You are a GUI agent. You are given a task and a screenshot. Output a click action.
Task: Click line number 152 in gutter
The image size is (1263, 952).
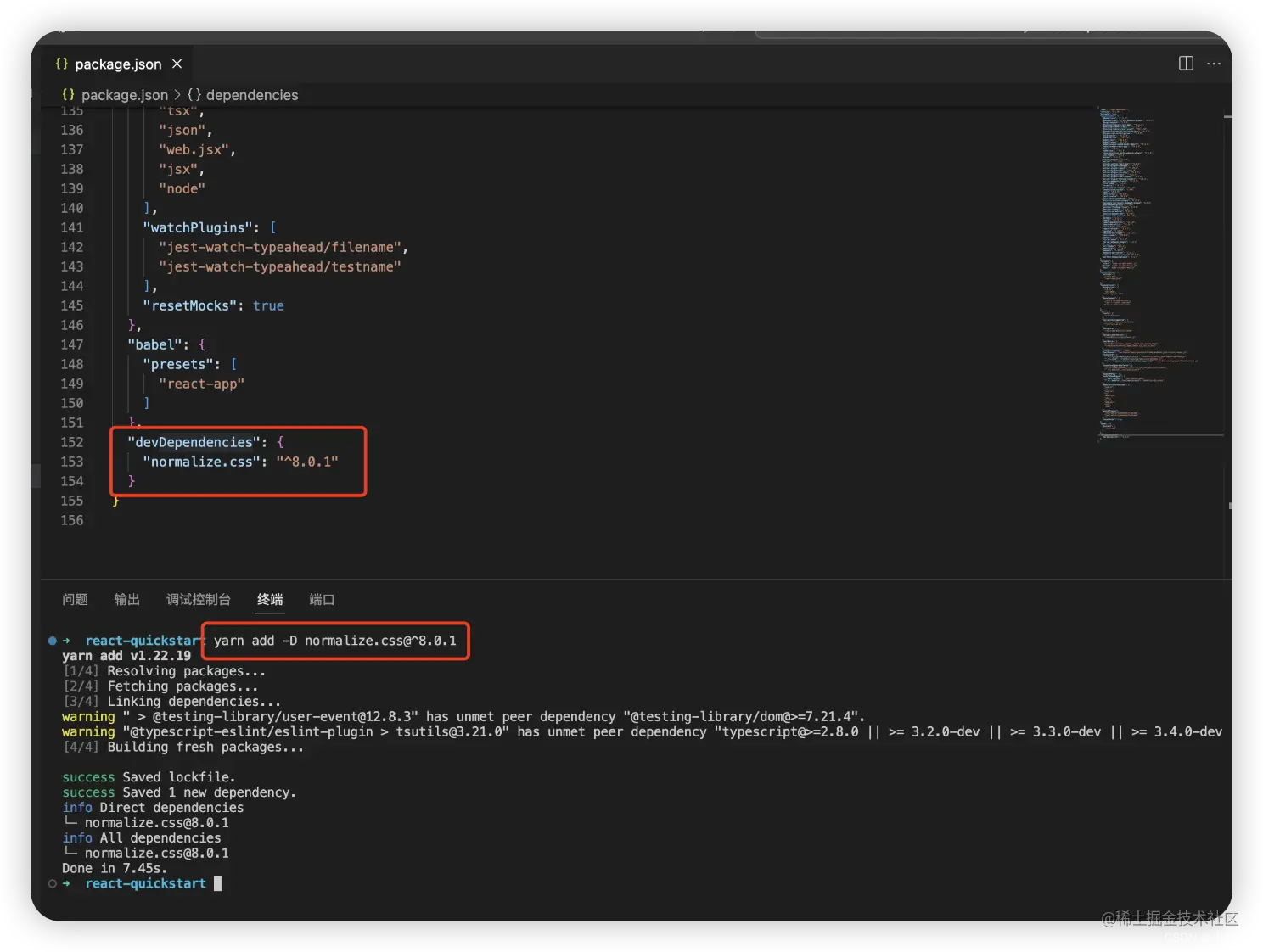[72, 442]
